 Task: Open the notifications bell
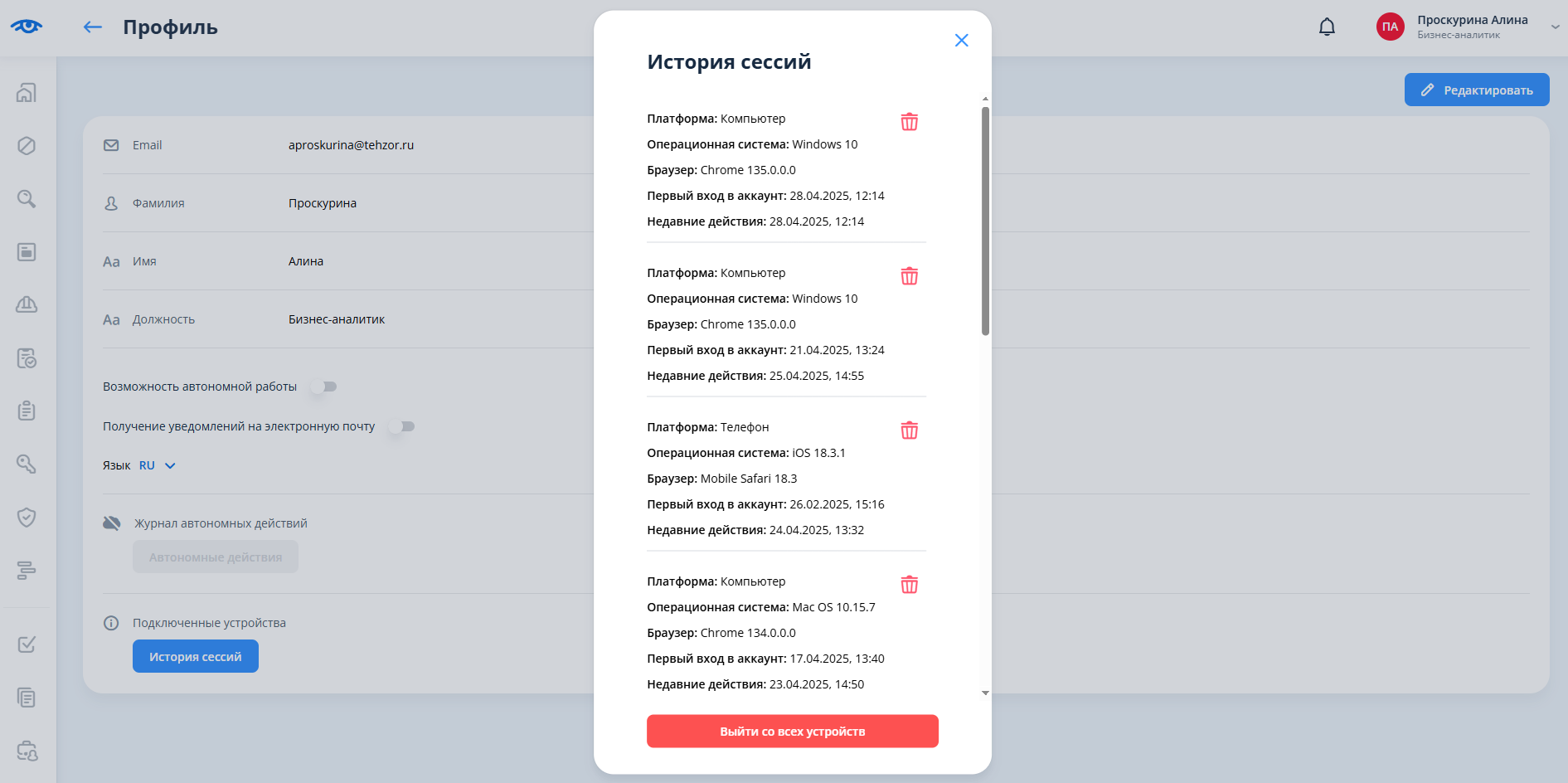[x=1327, y=27]
